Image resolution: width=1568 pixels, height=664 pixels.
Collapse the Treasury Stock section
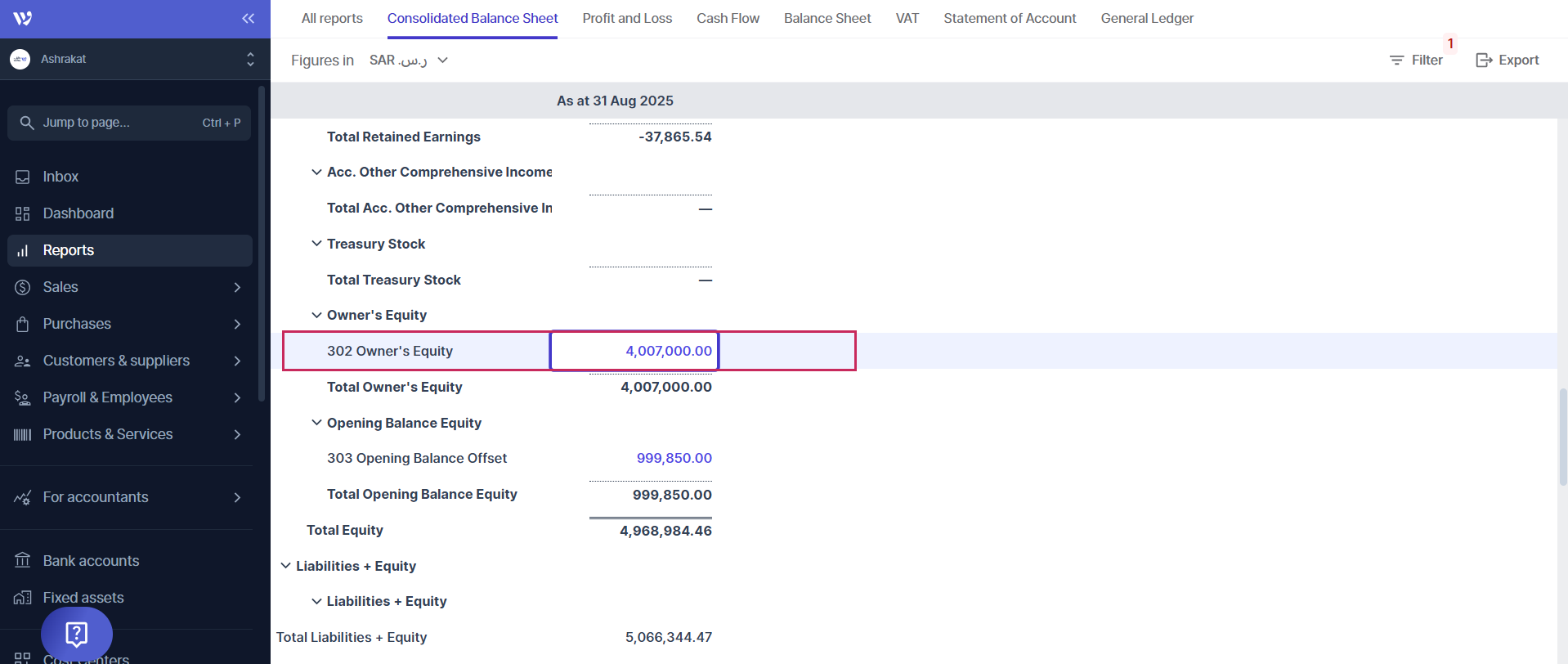(x=316, y=244)
